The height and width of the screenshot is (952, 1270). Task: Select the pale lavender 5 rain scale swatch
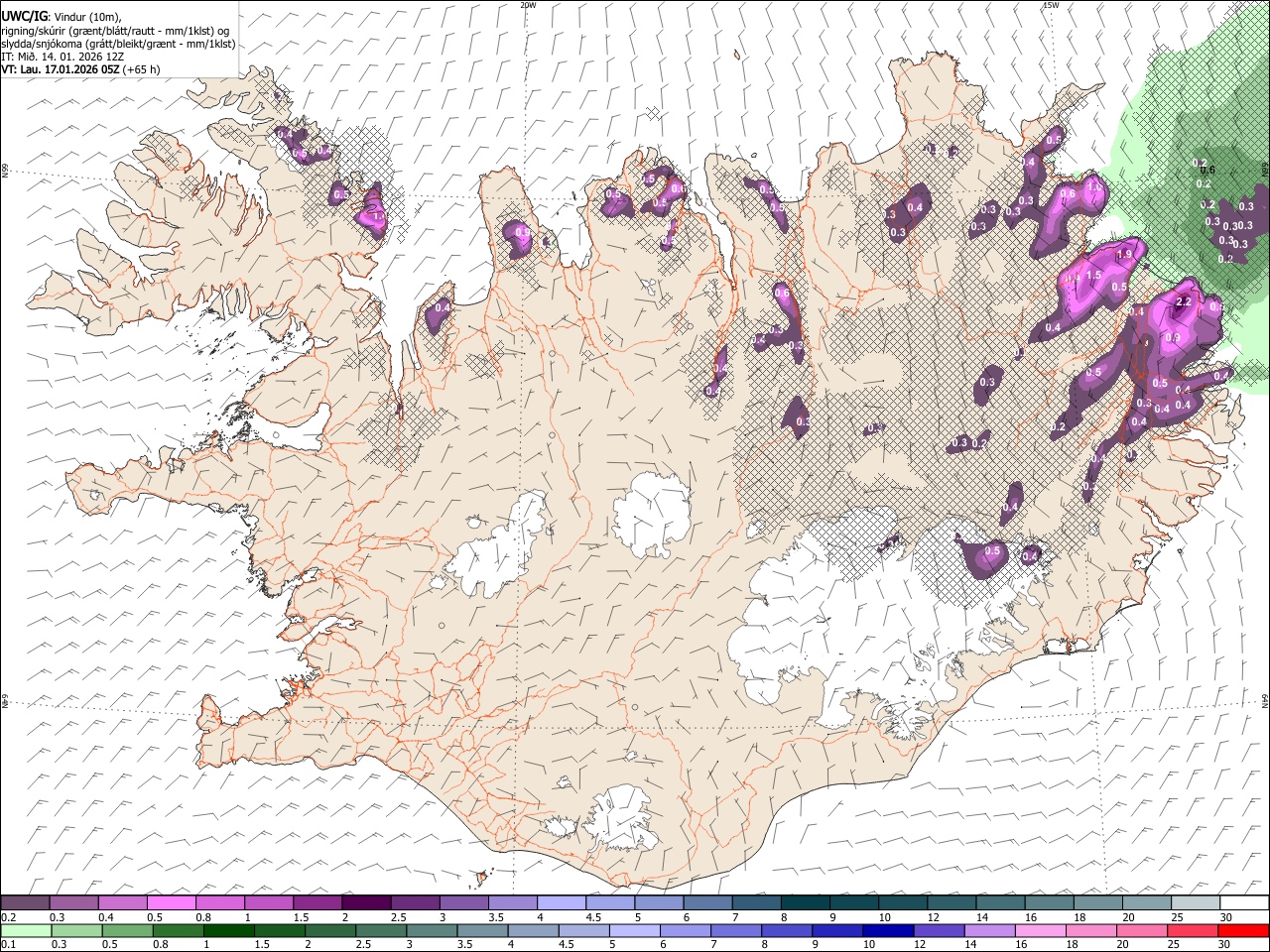coord(635,930)
